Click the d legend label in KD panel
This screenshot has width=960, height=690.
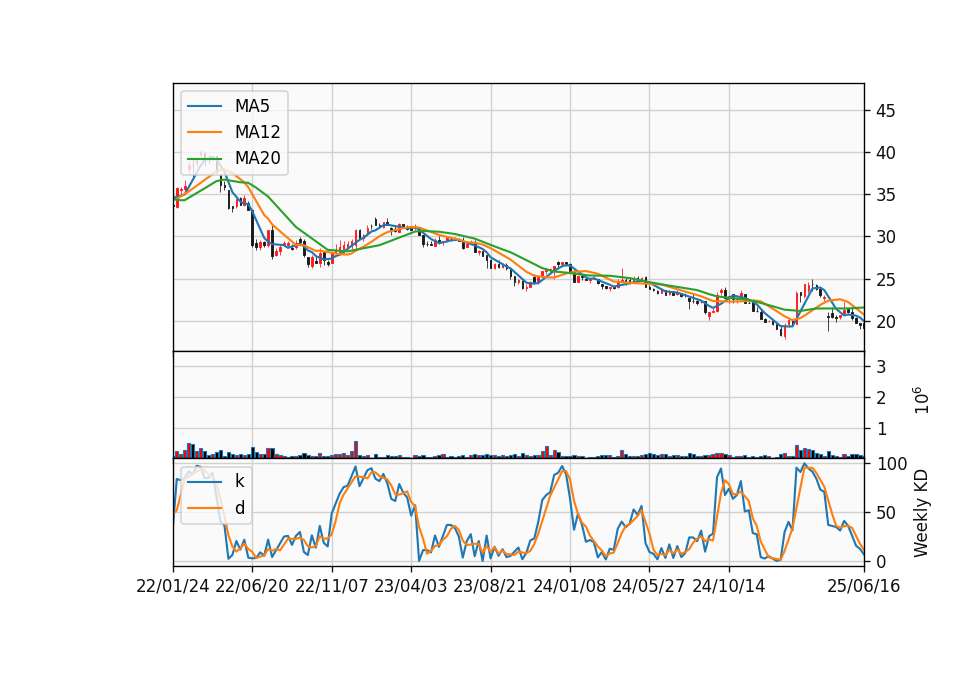(x=239, y=508)
